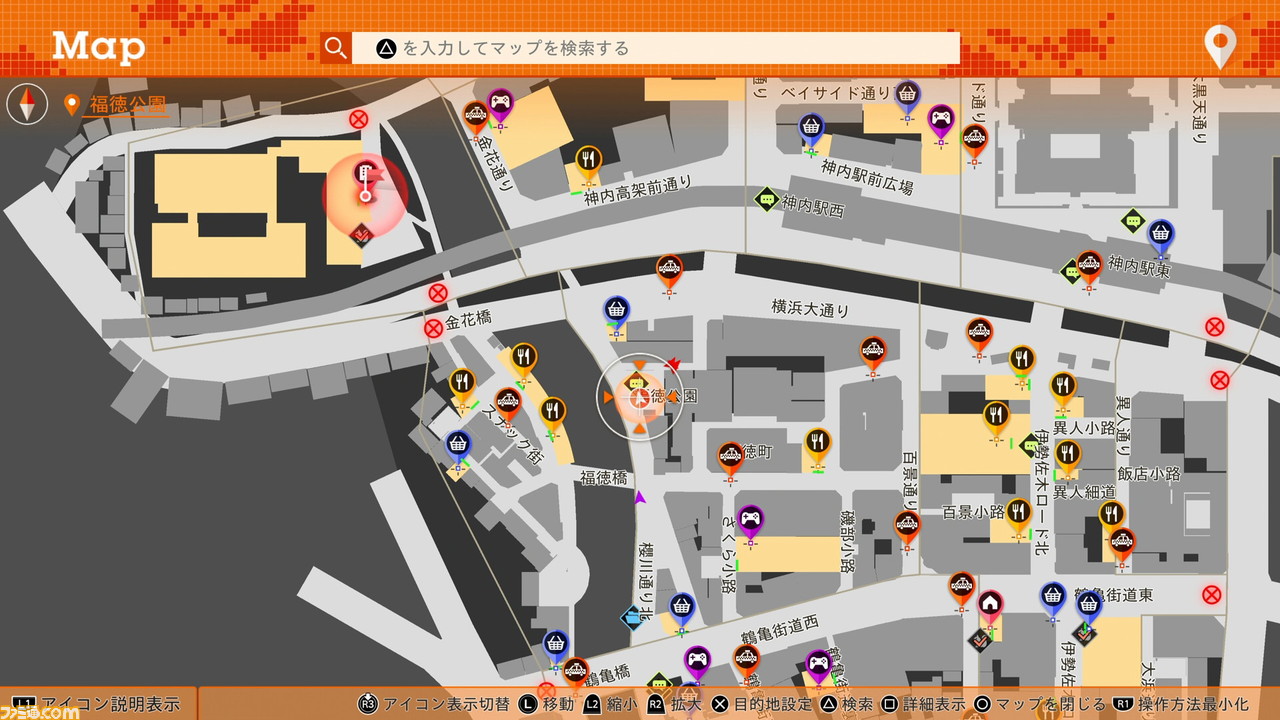Select the purple arrow marker below 福徳橋
Screen dimensions: 1280x720
[640, 497]
